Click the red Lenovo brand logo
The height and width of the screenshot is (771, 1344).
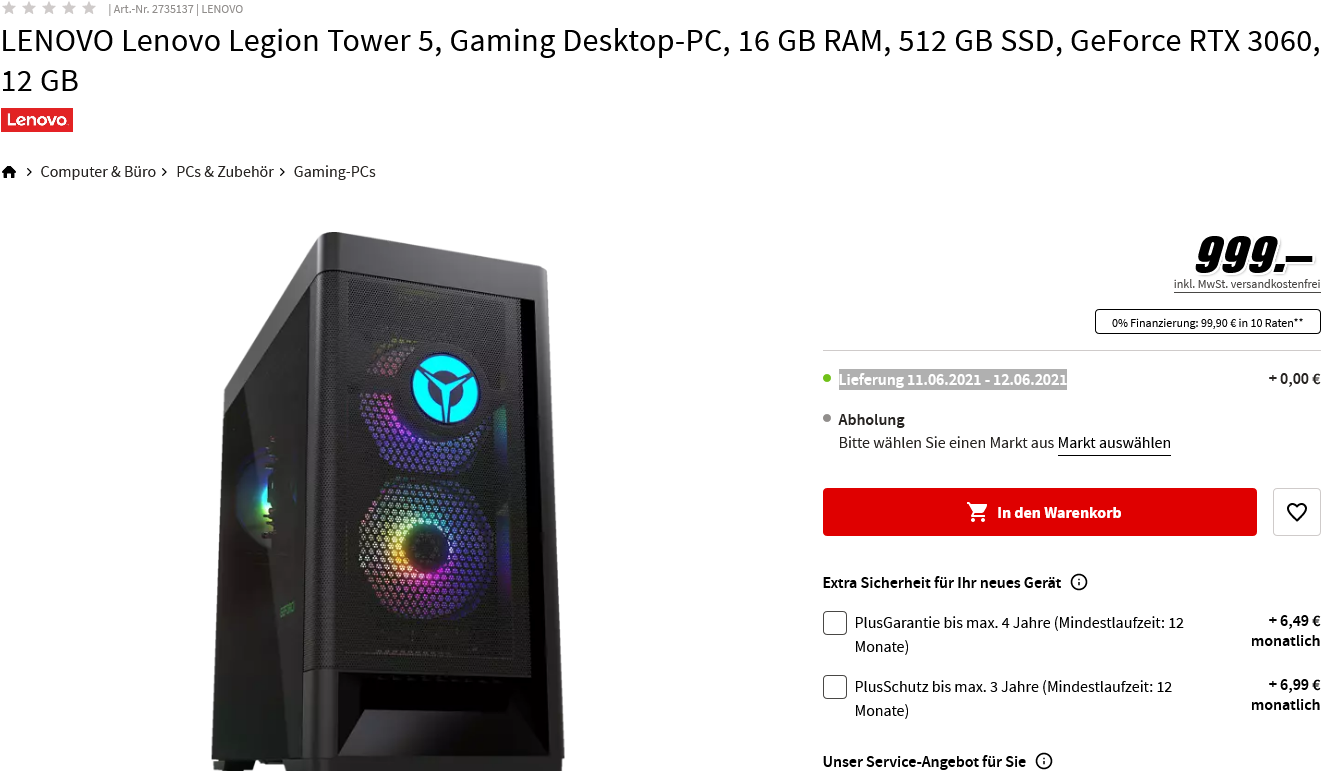coord(37,120)
